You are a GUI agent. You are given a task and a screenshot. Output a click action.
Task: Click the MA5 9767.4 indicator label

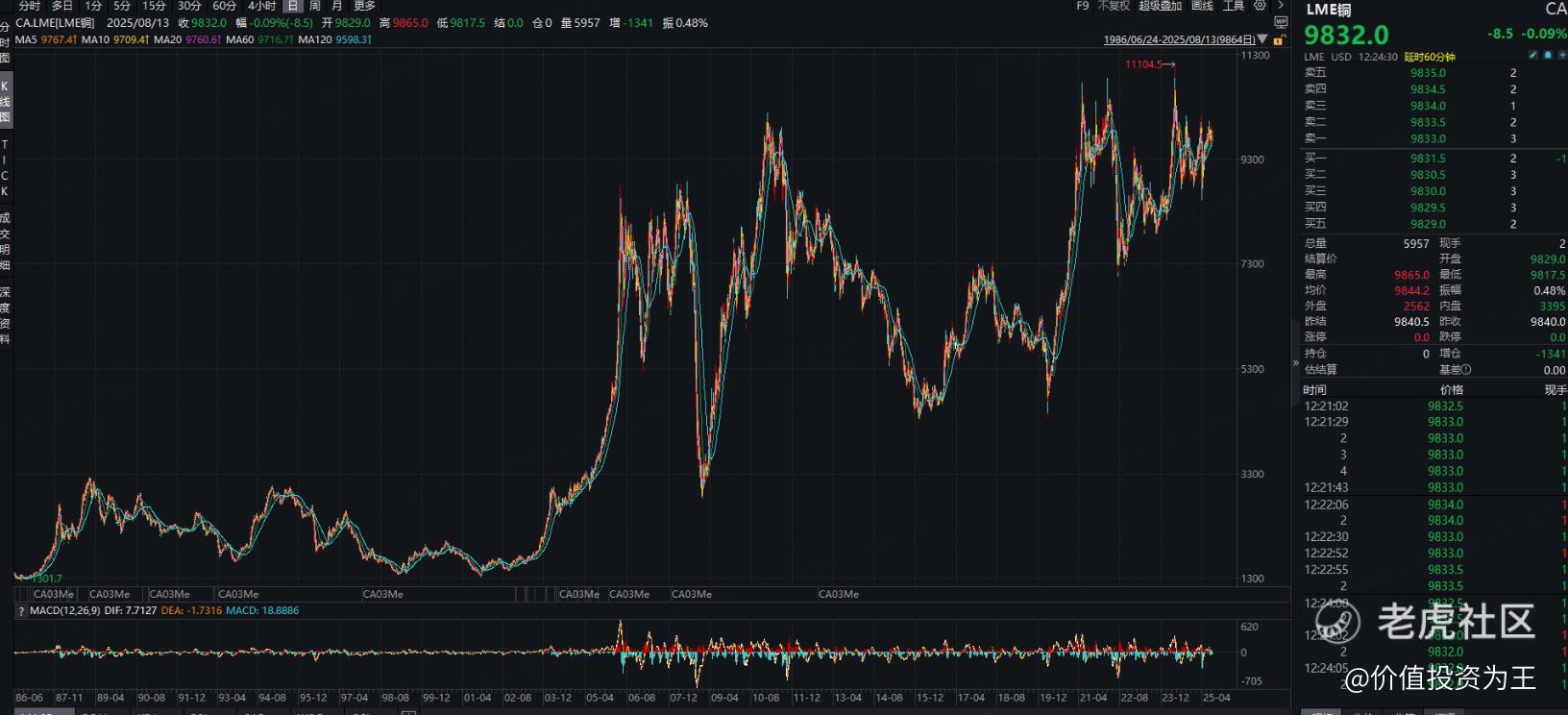[x=46, y=39]
